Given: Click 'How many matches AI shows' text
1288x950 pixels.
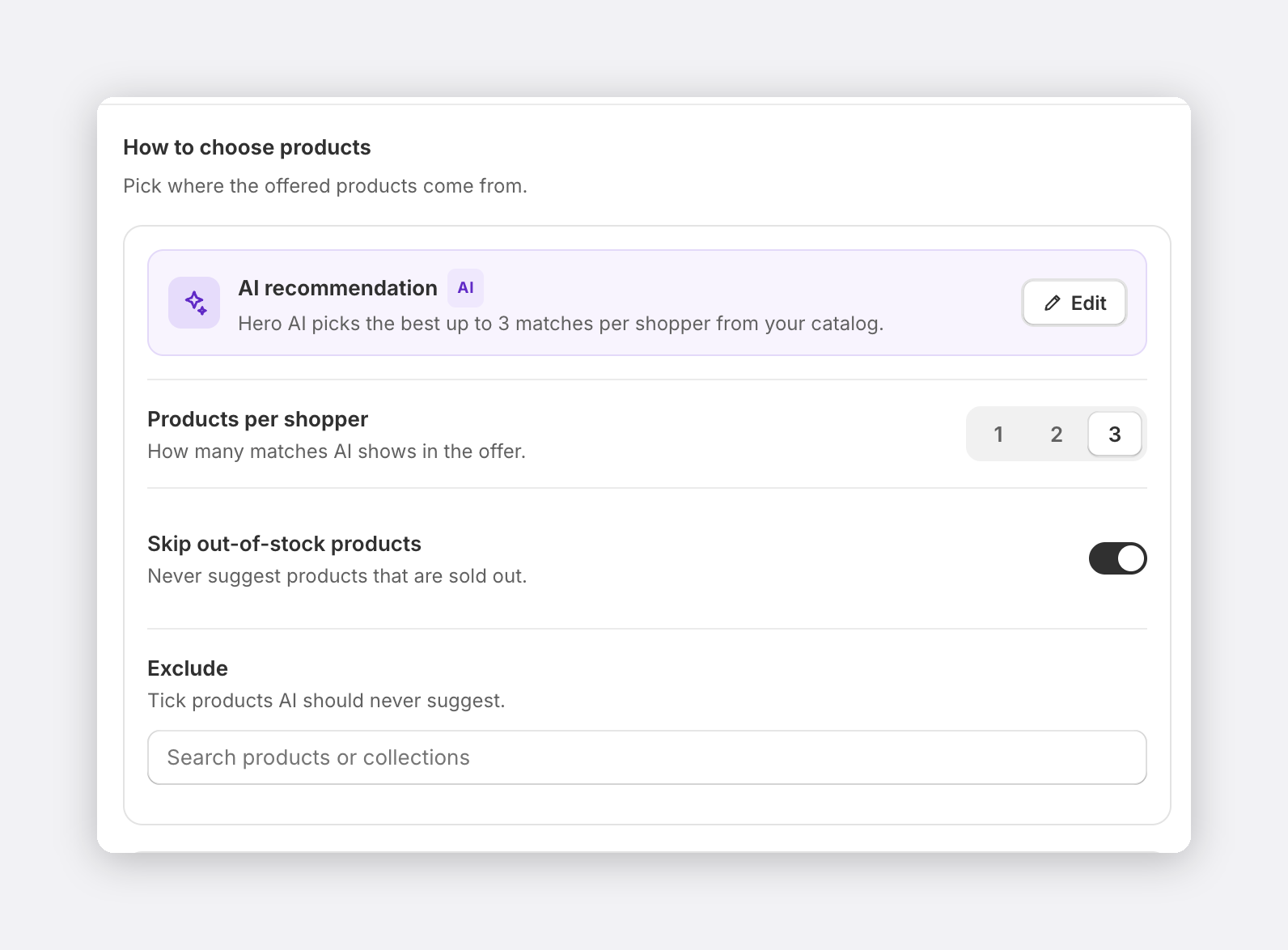Looking at the screenshot, I should [337, 452].
